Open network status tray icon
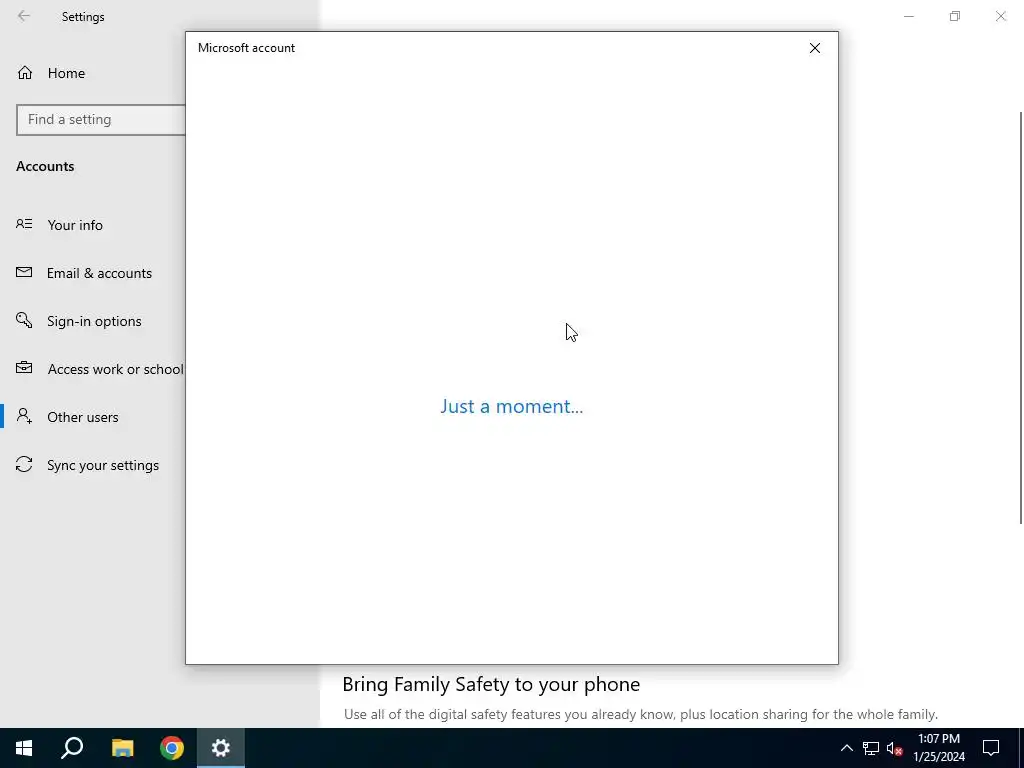 [x=871, y=748]
